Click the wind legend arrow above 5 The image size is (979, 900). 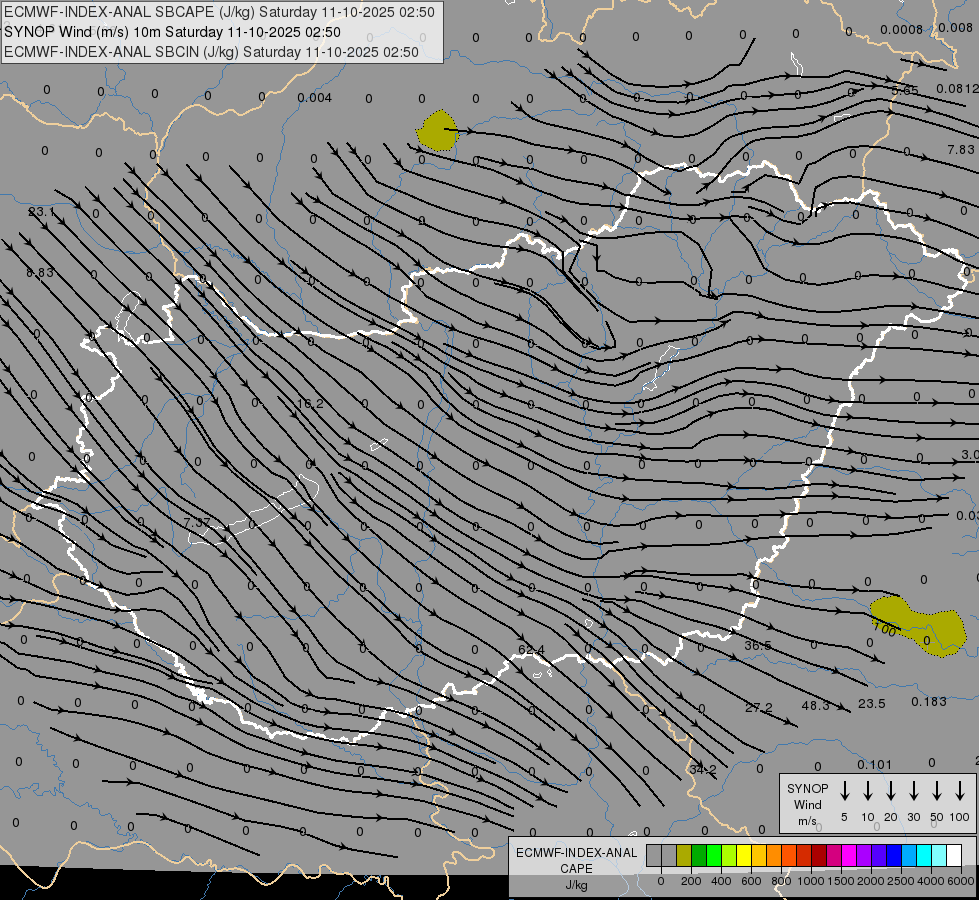[844, 791]
